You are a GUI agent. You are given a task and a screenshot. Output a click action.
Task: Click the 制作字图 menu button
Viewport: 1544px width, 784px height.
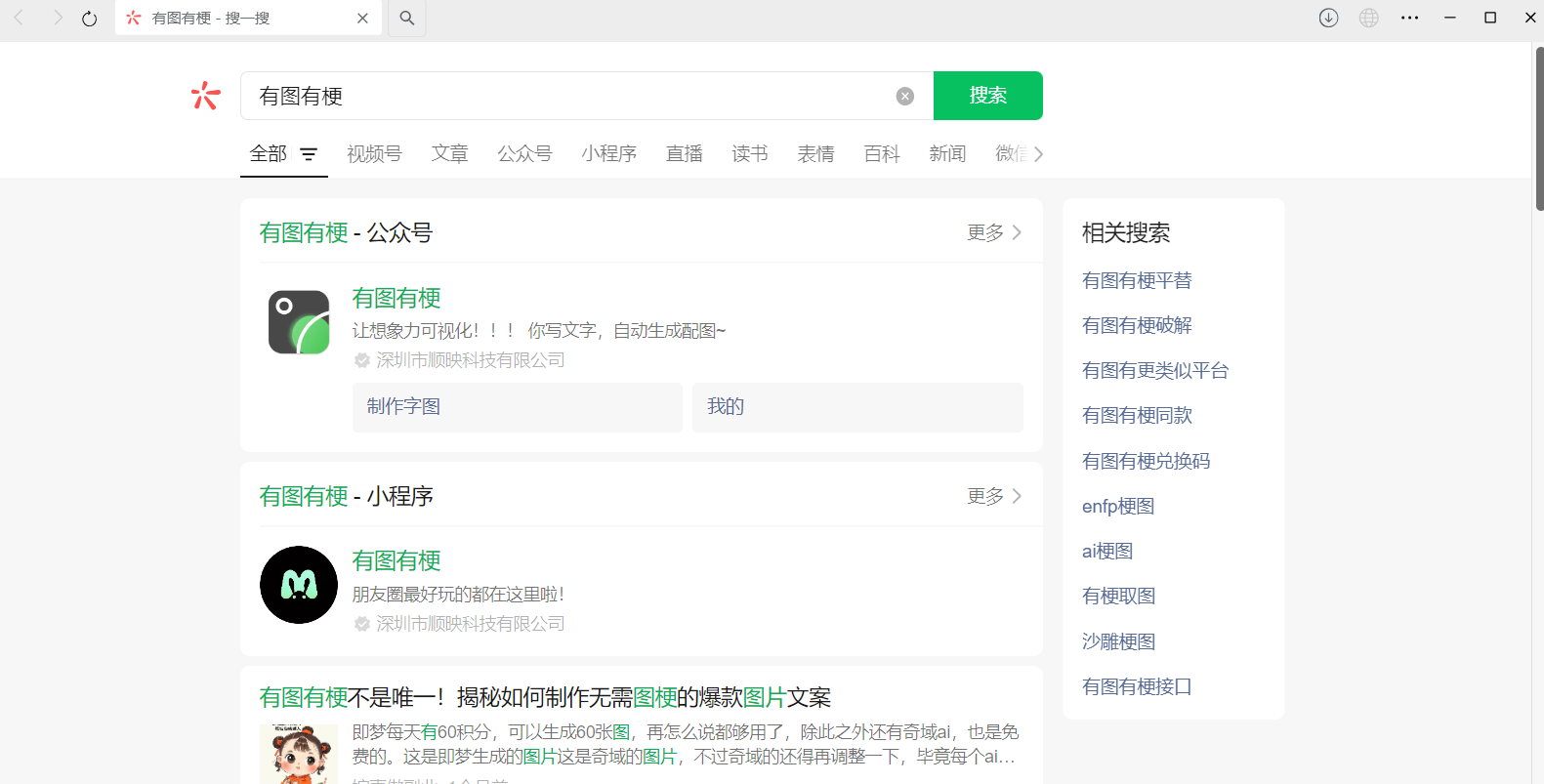[518, 407]
